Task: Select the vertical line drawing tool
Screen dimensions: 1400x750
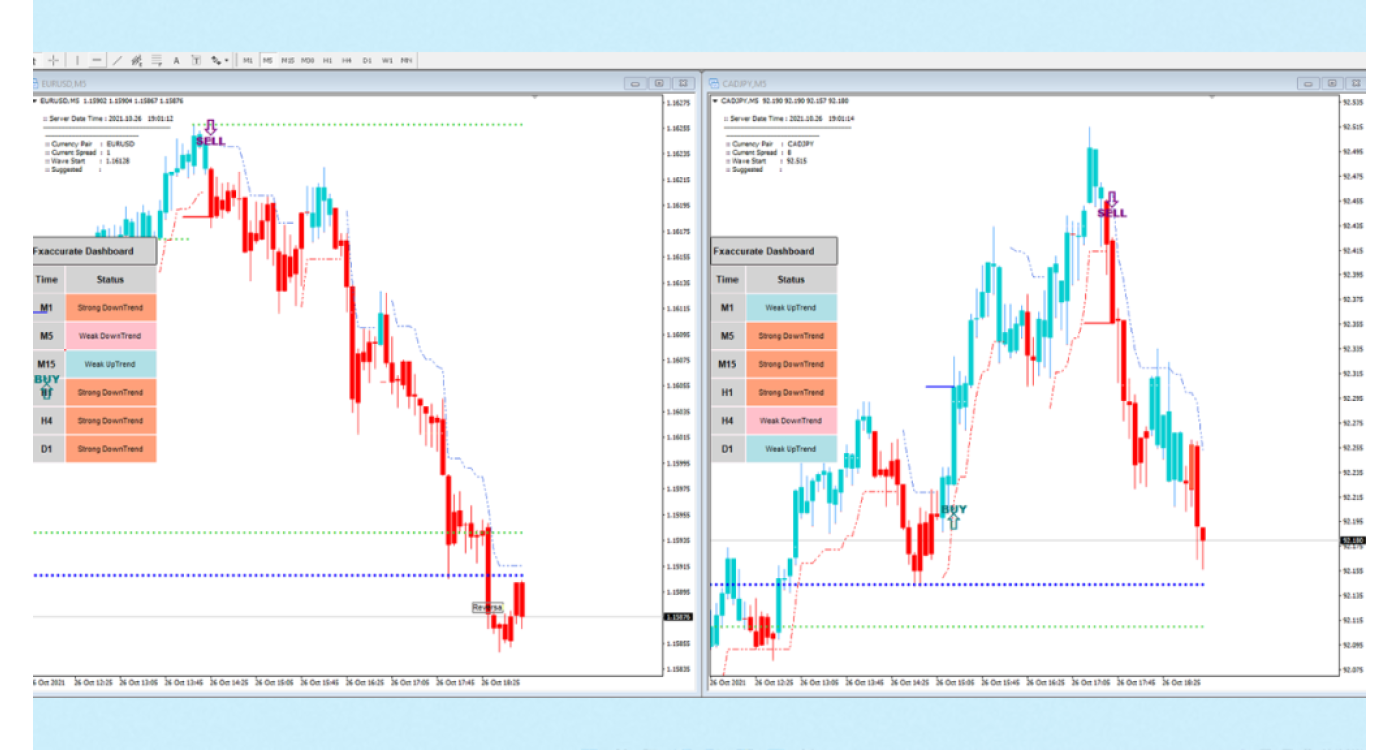Action: pyautogui.click(x=77, y=60)
